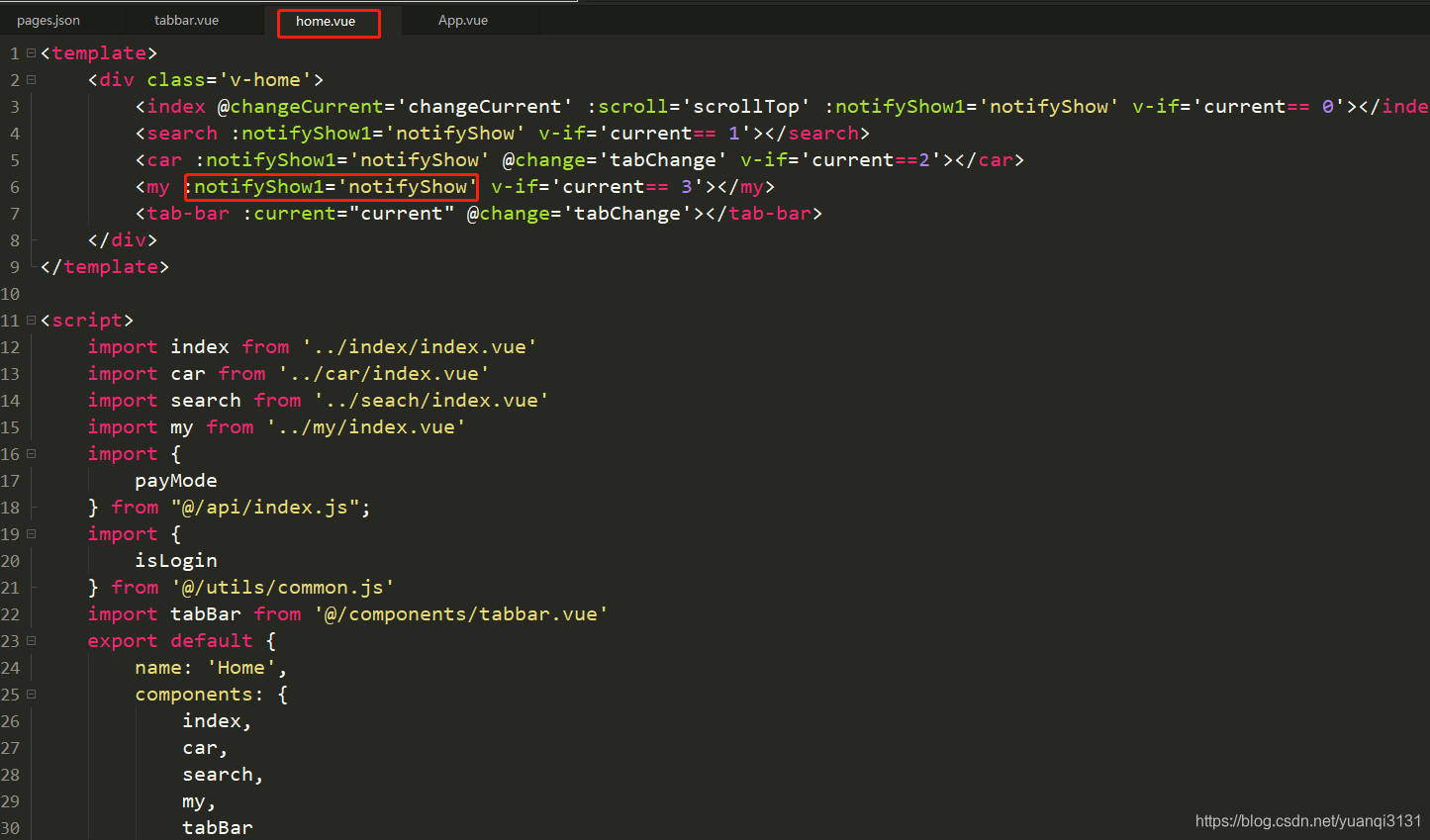Image resolution: width=1430 pixels, height=840 pixels.
Task: Click path '../index/index.vue'
Action: [x=420, y=347]
